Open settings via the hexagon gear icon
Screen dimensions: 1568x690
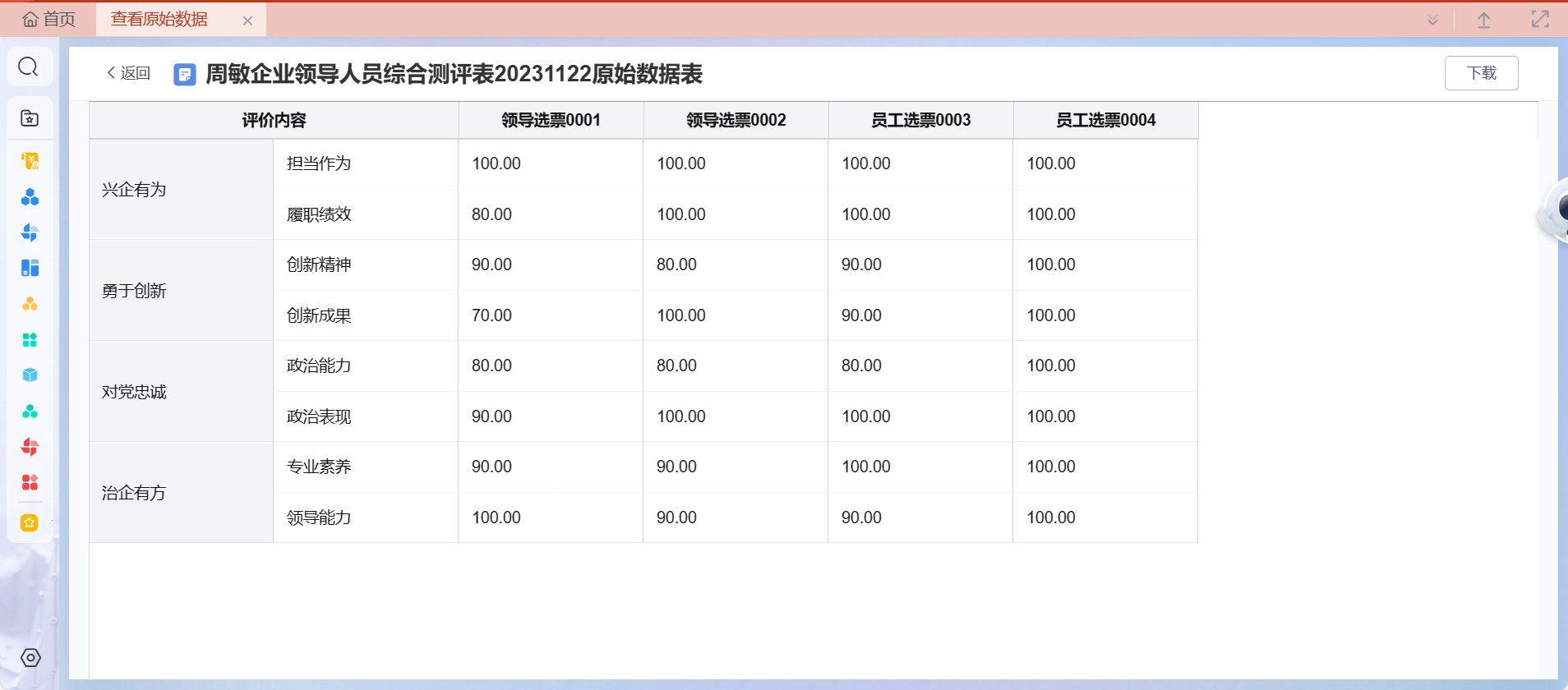[30, 658]
